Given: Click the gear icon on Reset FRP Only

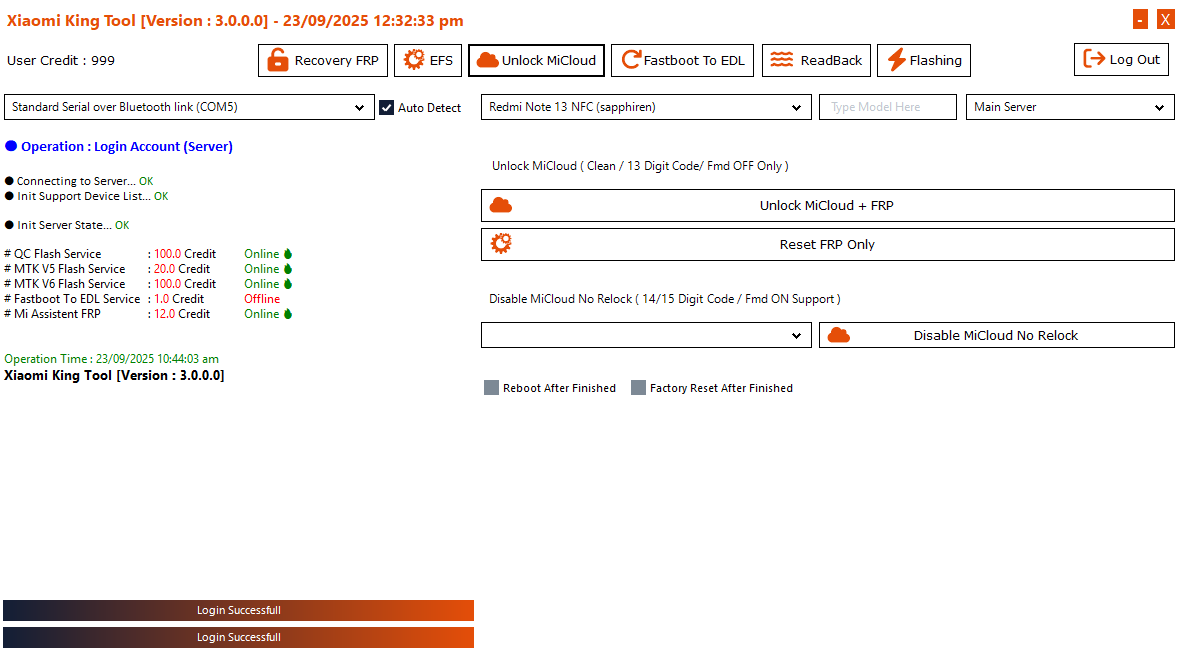Looking at the screenshot, I should 501,244.
